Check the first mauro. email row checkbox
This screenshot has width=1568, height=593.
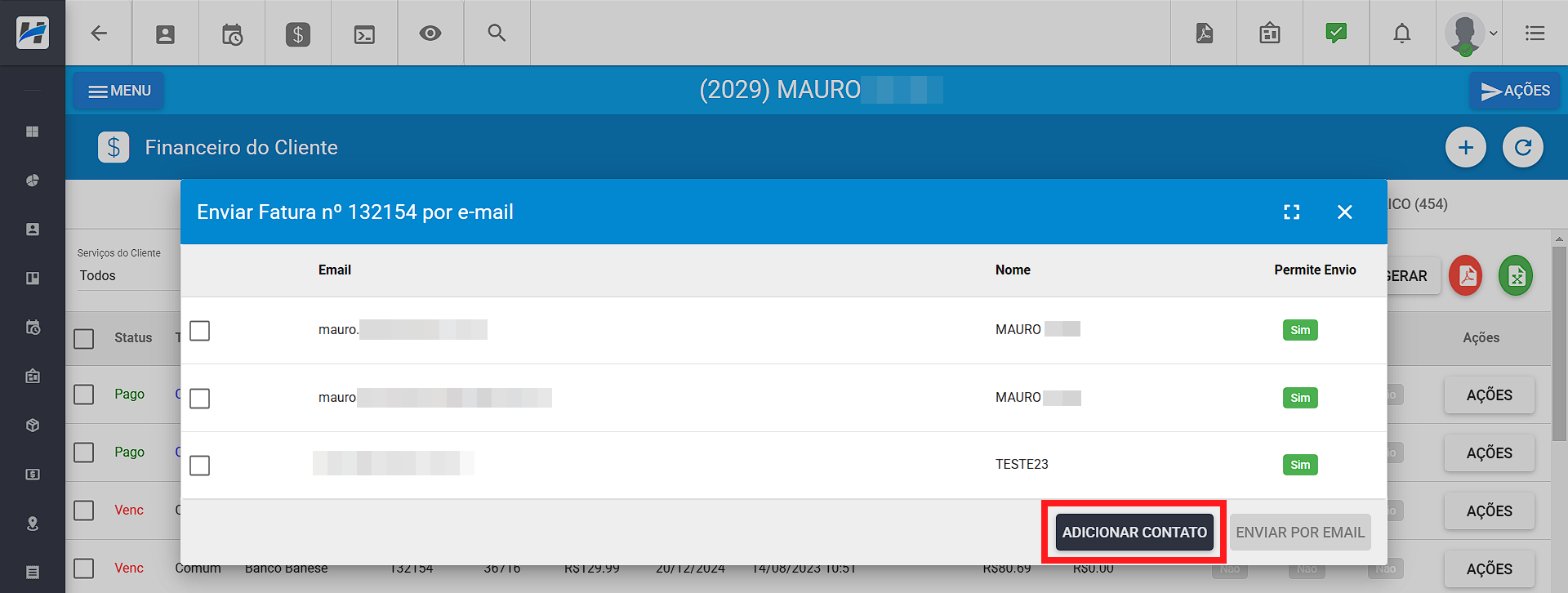pyautogui.click(x=200, y=331)
